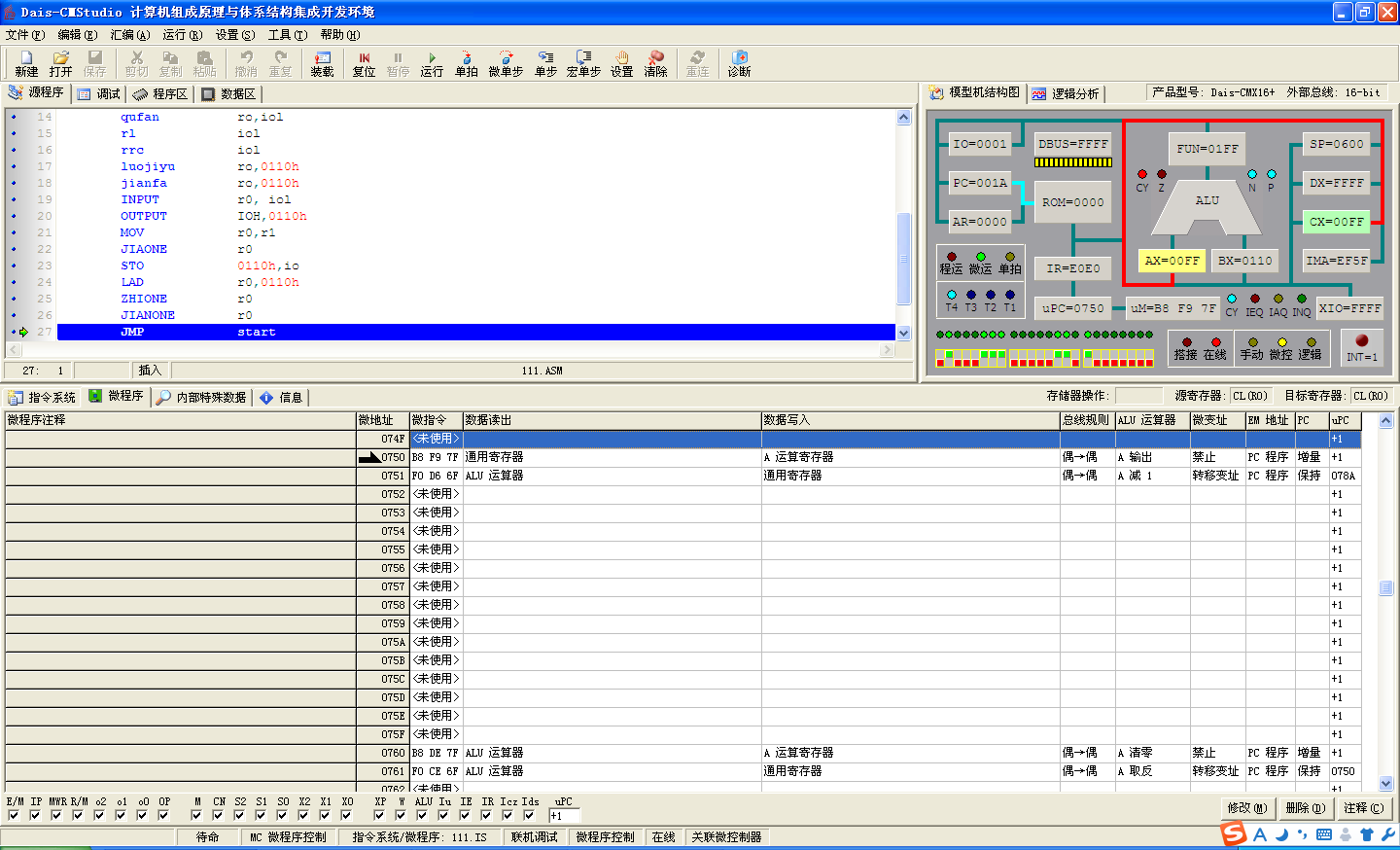The width and height of the screenshot is (1400, 850).
Task: Select the JMP start line in source
Action: click(x=476, y=332)
